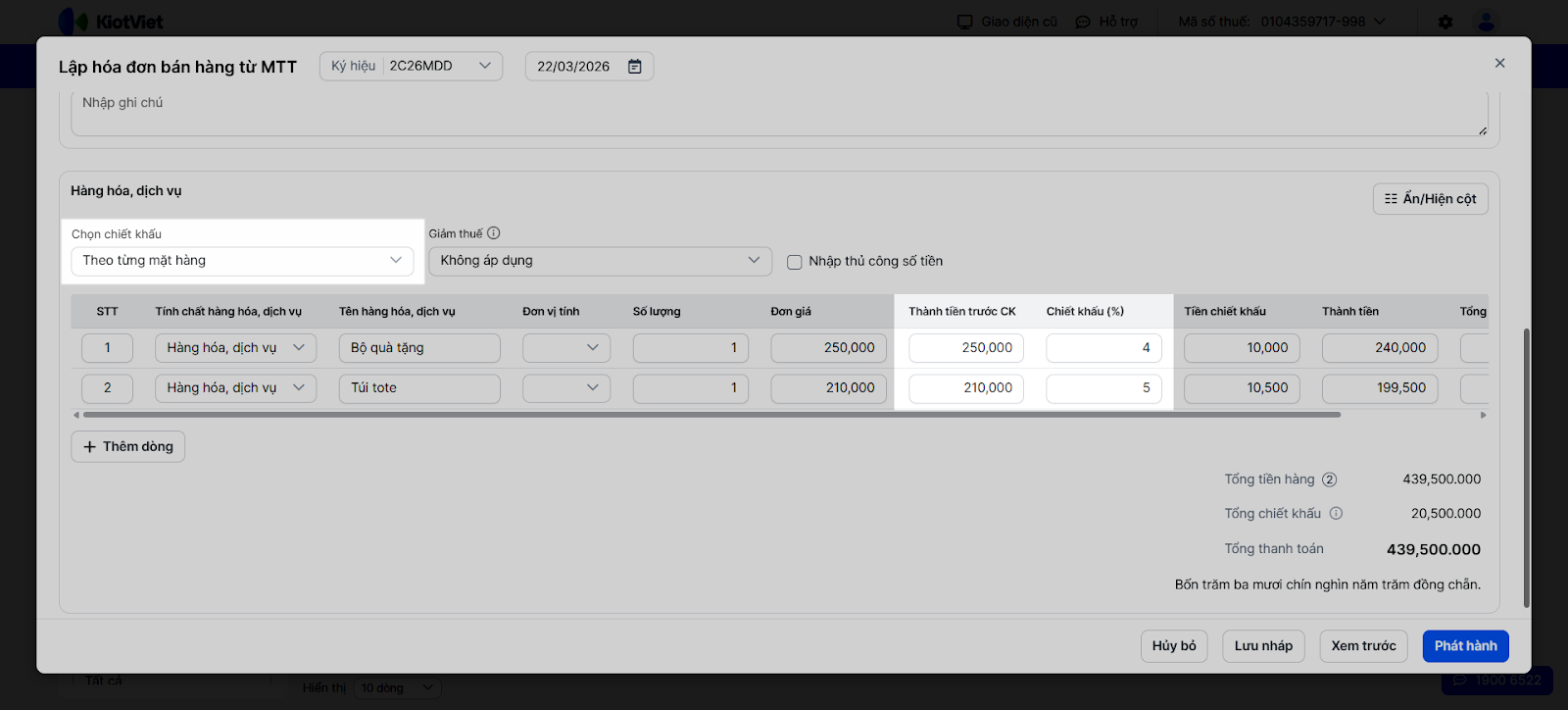The height and width of the screenshot is (710, 1568).
Task: Click the Đơn giá column header
Action: coord(791,312)
